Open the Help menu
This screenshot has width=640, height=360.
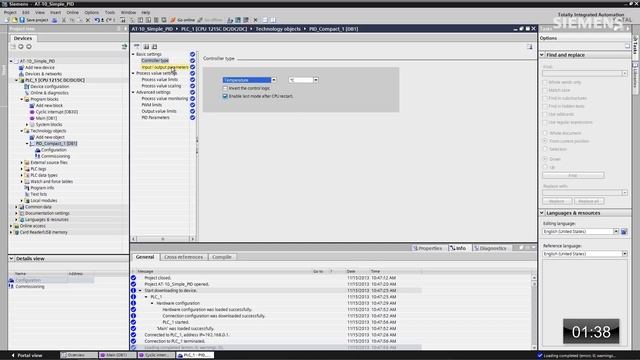tap(146, 13)
